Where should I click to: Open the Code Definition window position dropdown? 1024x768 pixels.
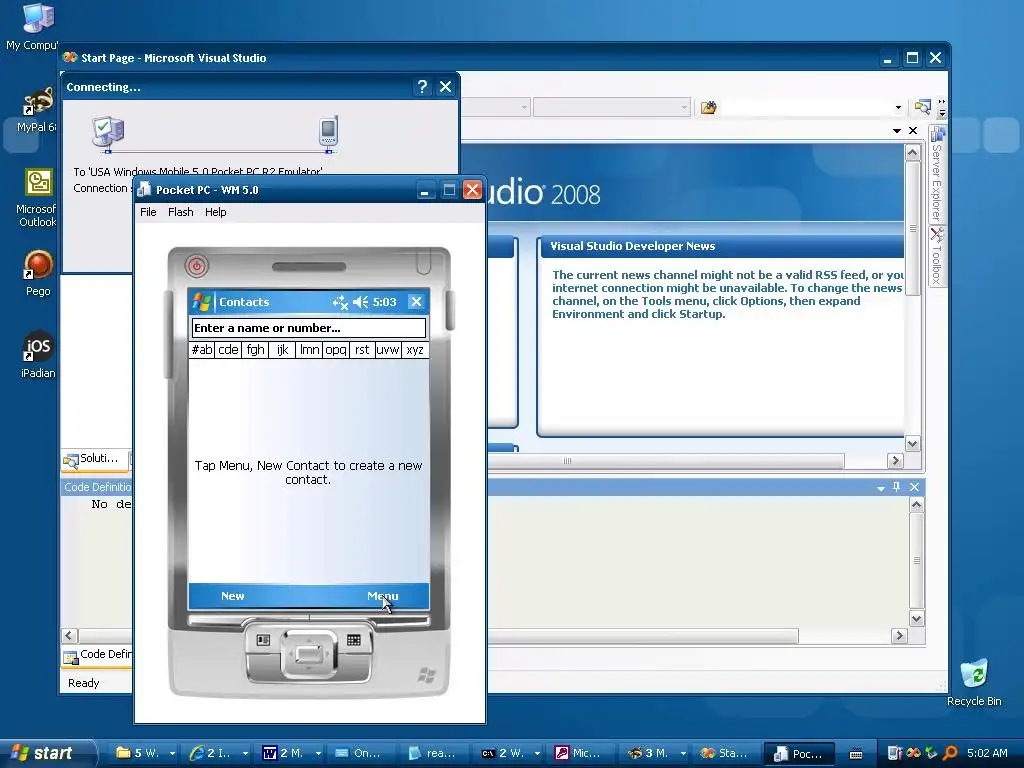[x=880, y=488]
